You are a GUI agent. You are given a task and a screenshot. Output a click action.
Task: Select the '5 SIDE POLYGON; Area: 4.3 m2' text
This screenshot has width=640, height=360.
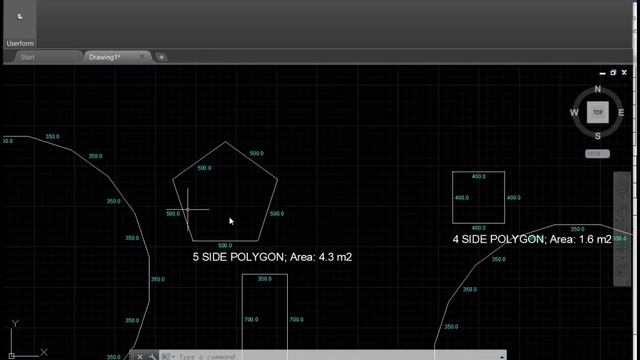coord(272,257)
